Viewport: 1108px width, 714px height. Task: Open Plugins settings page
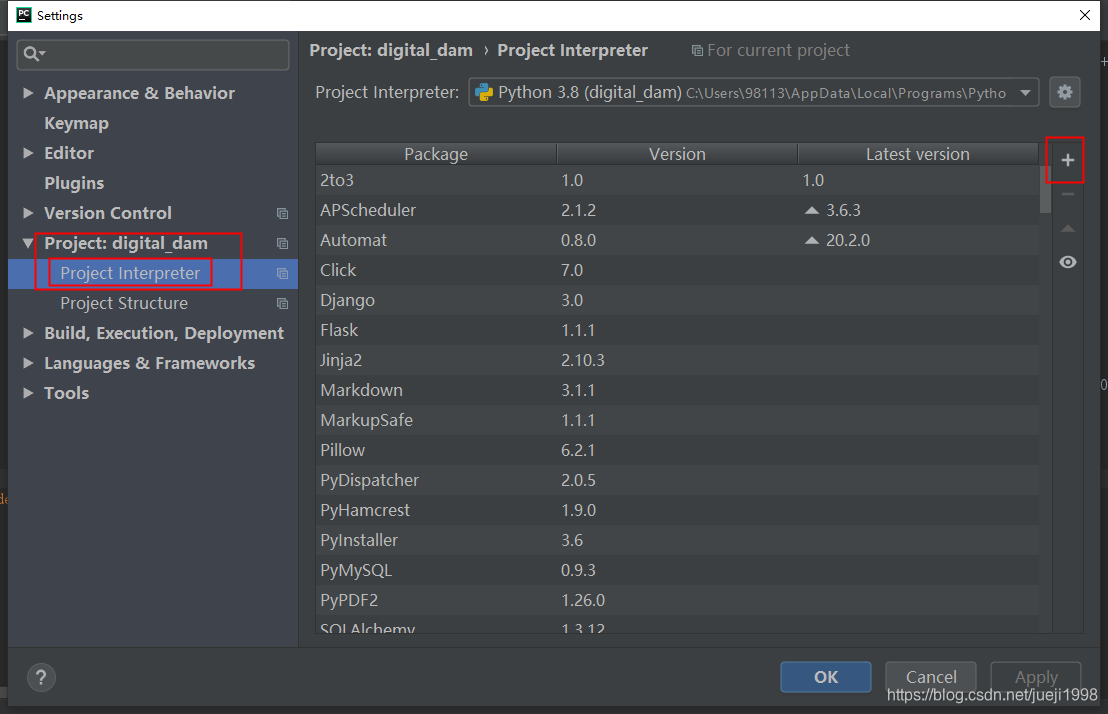[74, 183]
